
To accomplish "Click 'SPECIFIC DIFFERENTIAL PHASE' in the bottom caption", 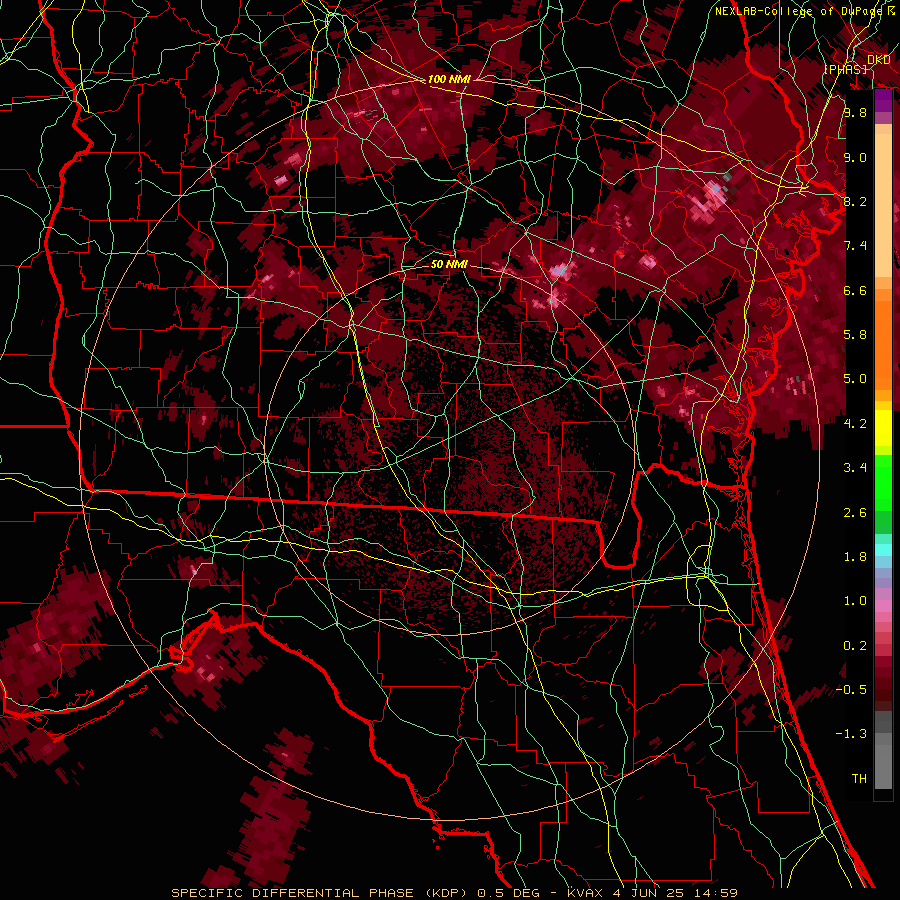I will coord(292,893).
